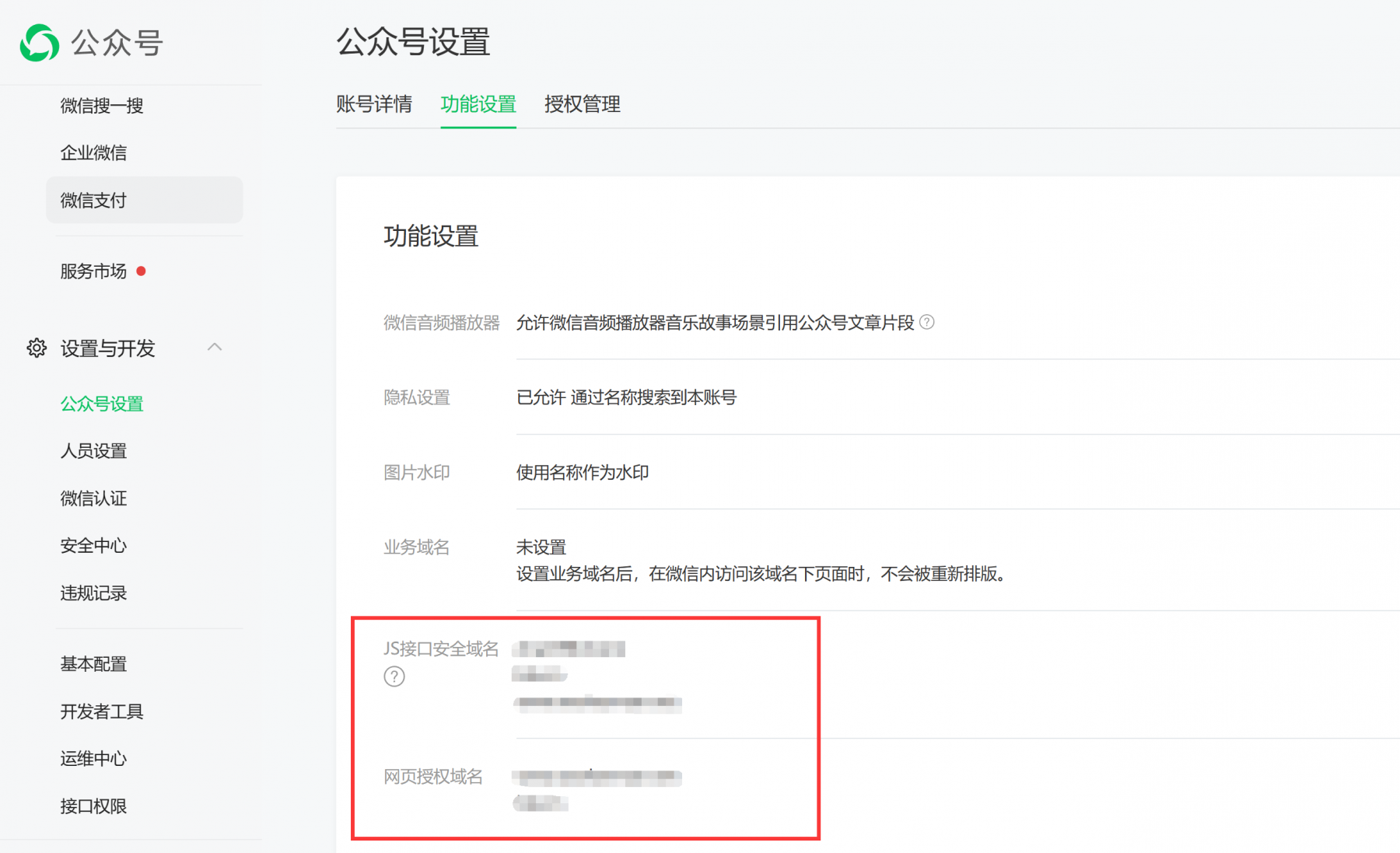Click help icon under JS接口安全域名
This screenshot has width=1400, height=853.
(394, 676)
